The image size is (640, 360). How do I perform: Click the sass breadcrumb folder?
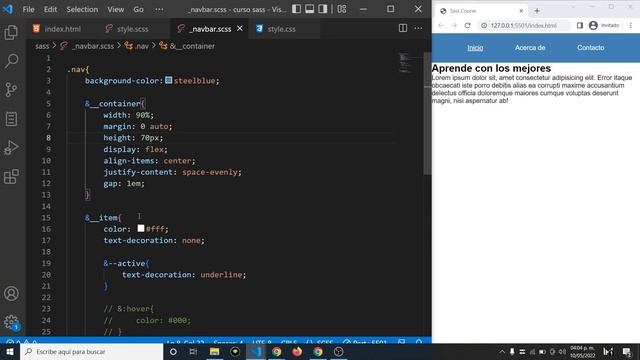42,46
